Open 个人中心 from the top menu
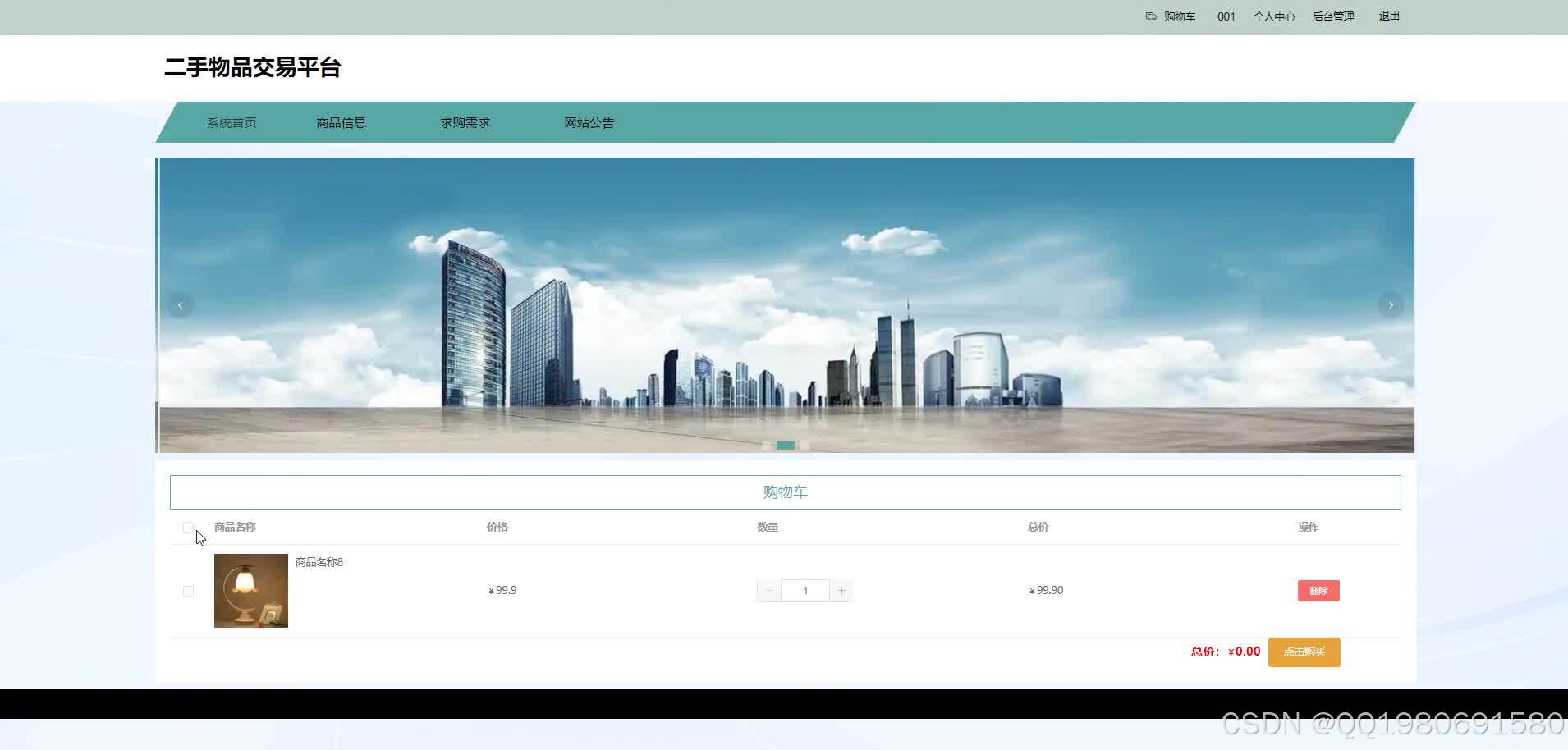 tap(1273, 16)
